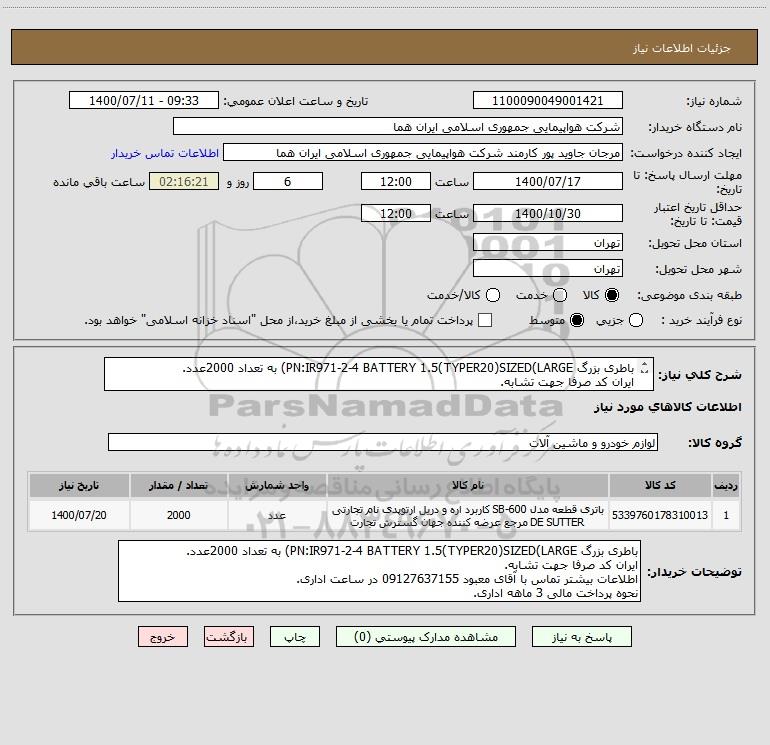Screen dimensions: 770x745
Task: Choose the کالا/خدمت radio option
Action: (493, 295)
